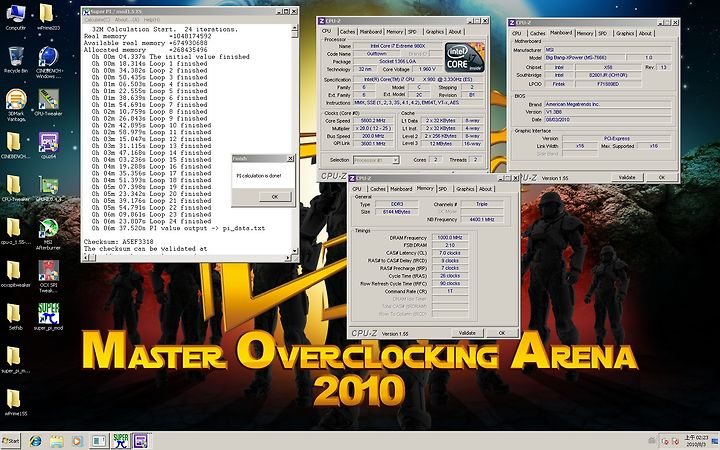This screenshot has height=450, width=720.
Task: Open the cpu-z_1.55 folder icon
Action: pos(14,228)
